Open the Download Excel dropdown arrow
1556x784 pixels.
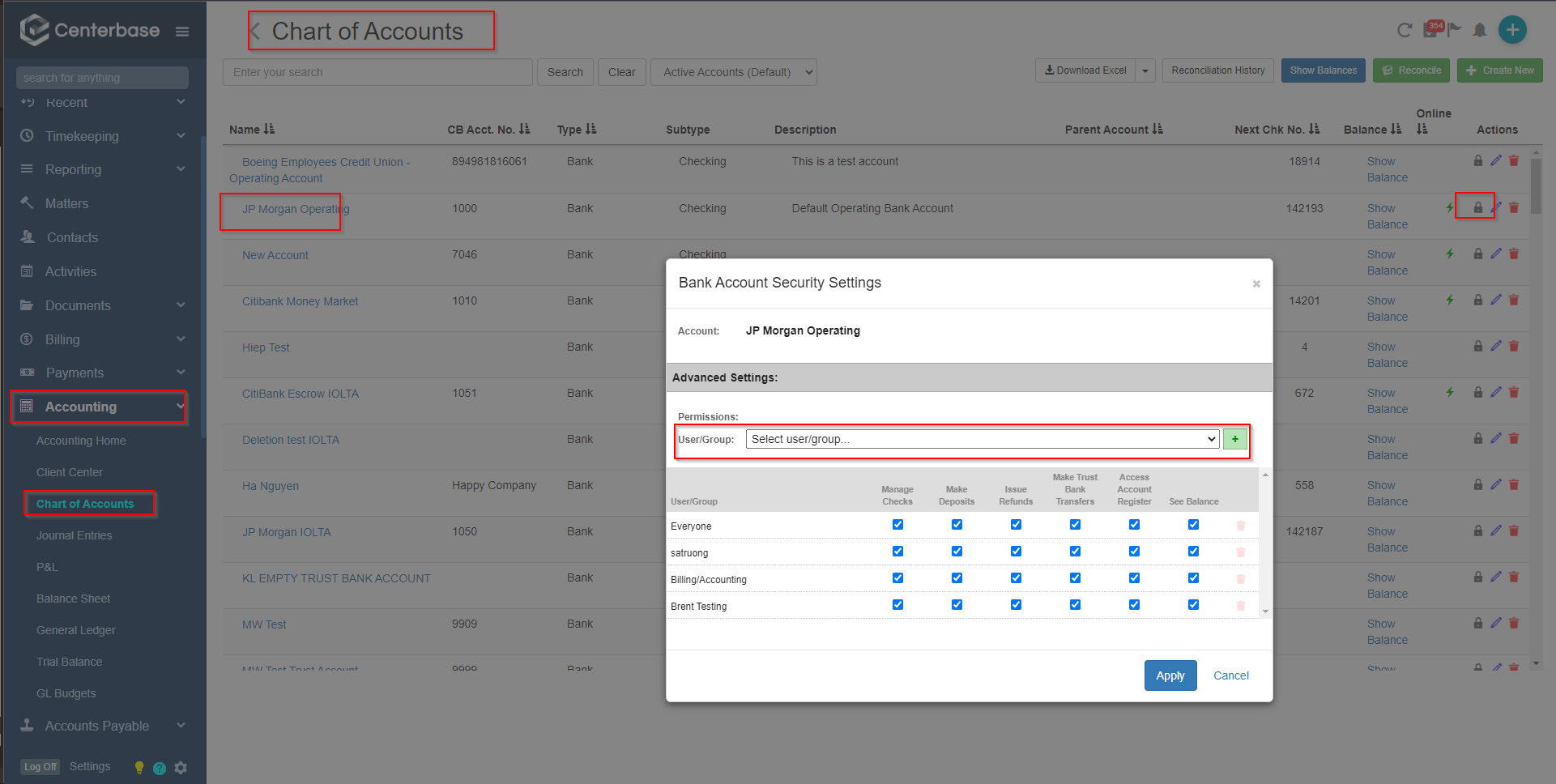(x=1145, y=70)
